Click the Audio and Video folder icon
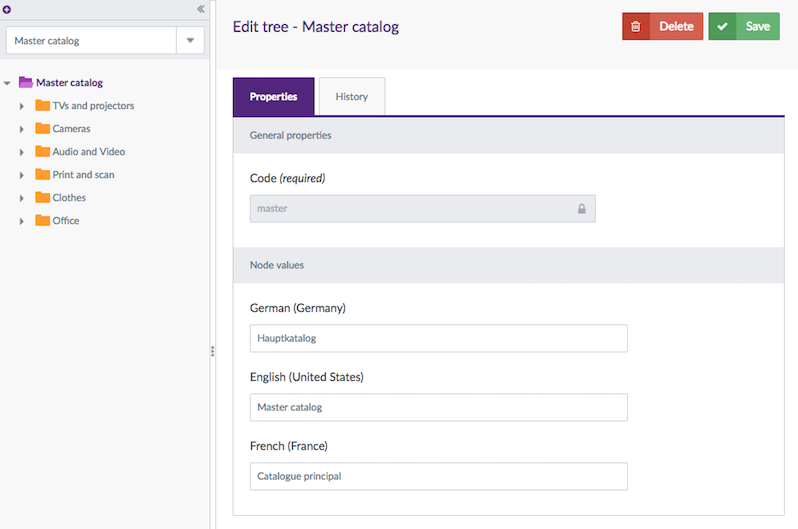798x529 pixels. point(42,152)
